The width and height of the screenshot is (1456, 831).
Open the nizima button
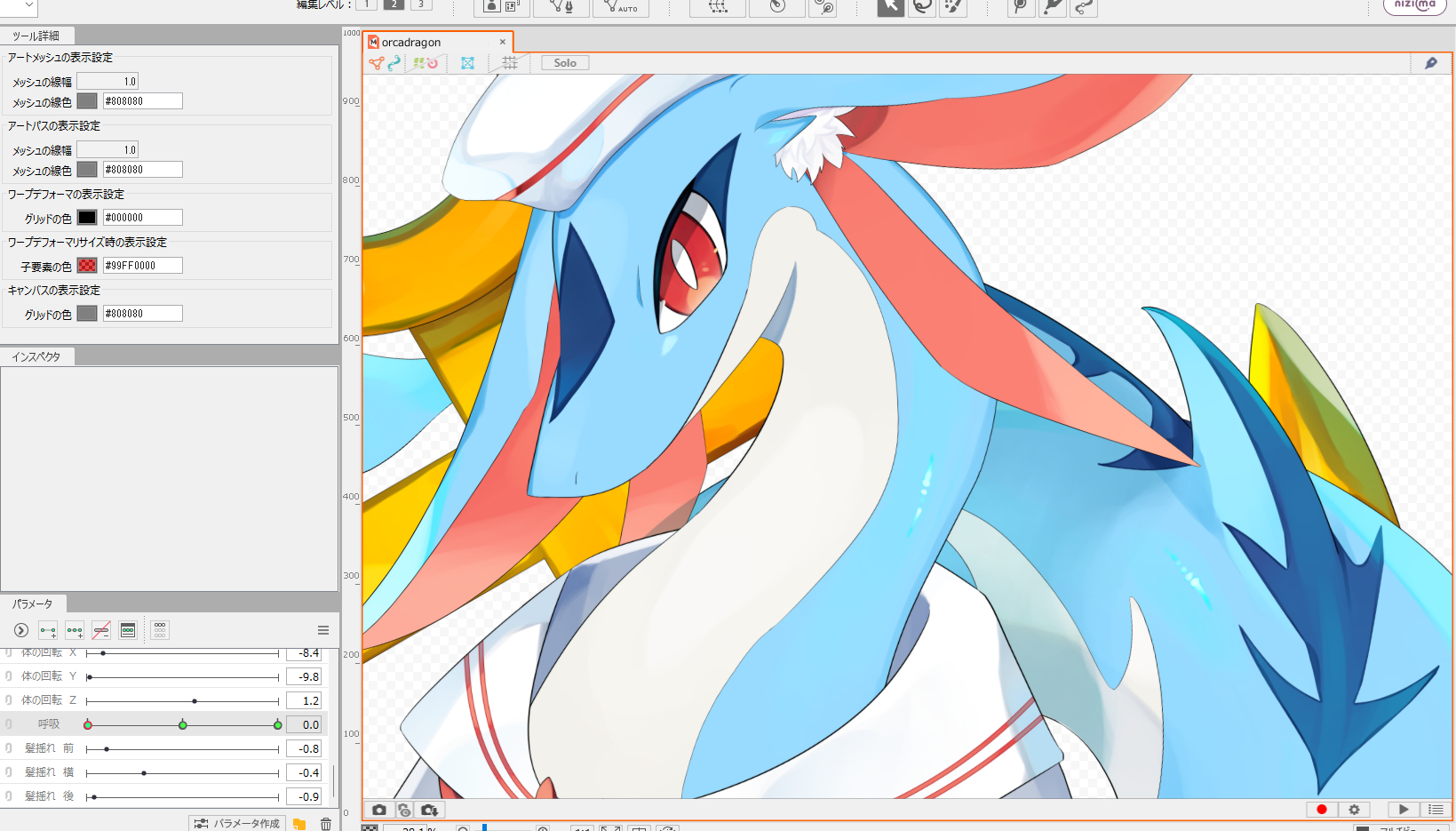pos(1414,5)
